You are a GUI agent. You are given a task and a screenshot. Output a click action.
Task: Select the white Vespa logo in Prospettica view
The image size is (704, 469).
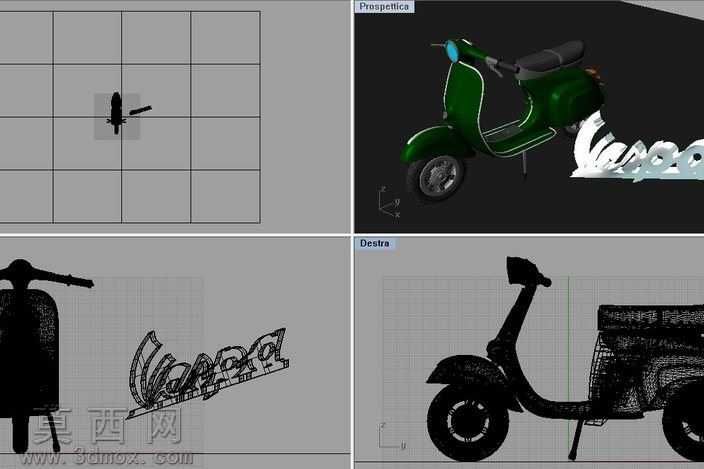tap(639, 149)
